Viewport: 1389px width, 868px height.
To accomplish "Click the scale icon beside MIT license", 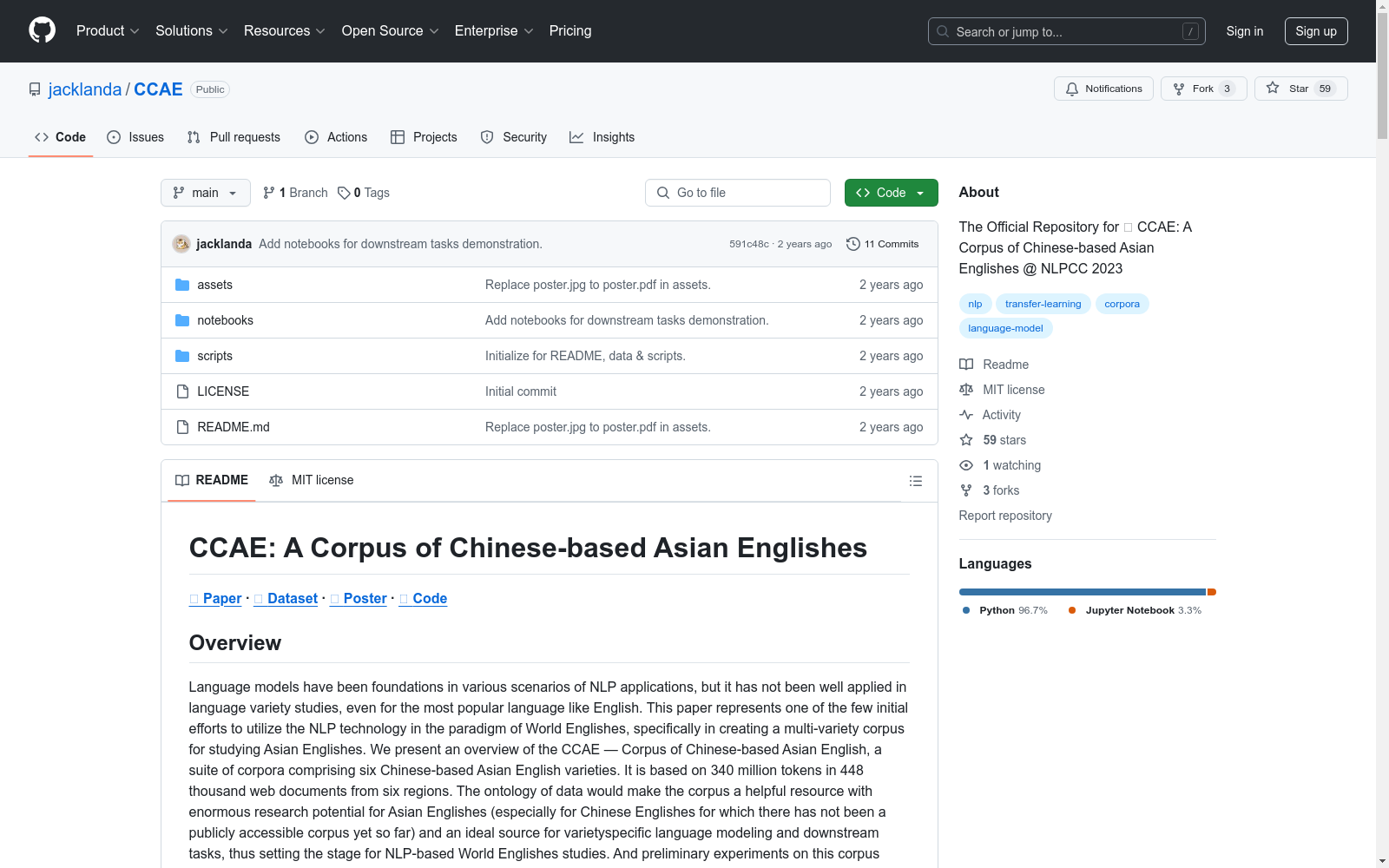I will [x=966, y=390].
